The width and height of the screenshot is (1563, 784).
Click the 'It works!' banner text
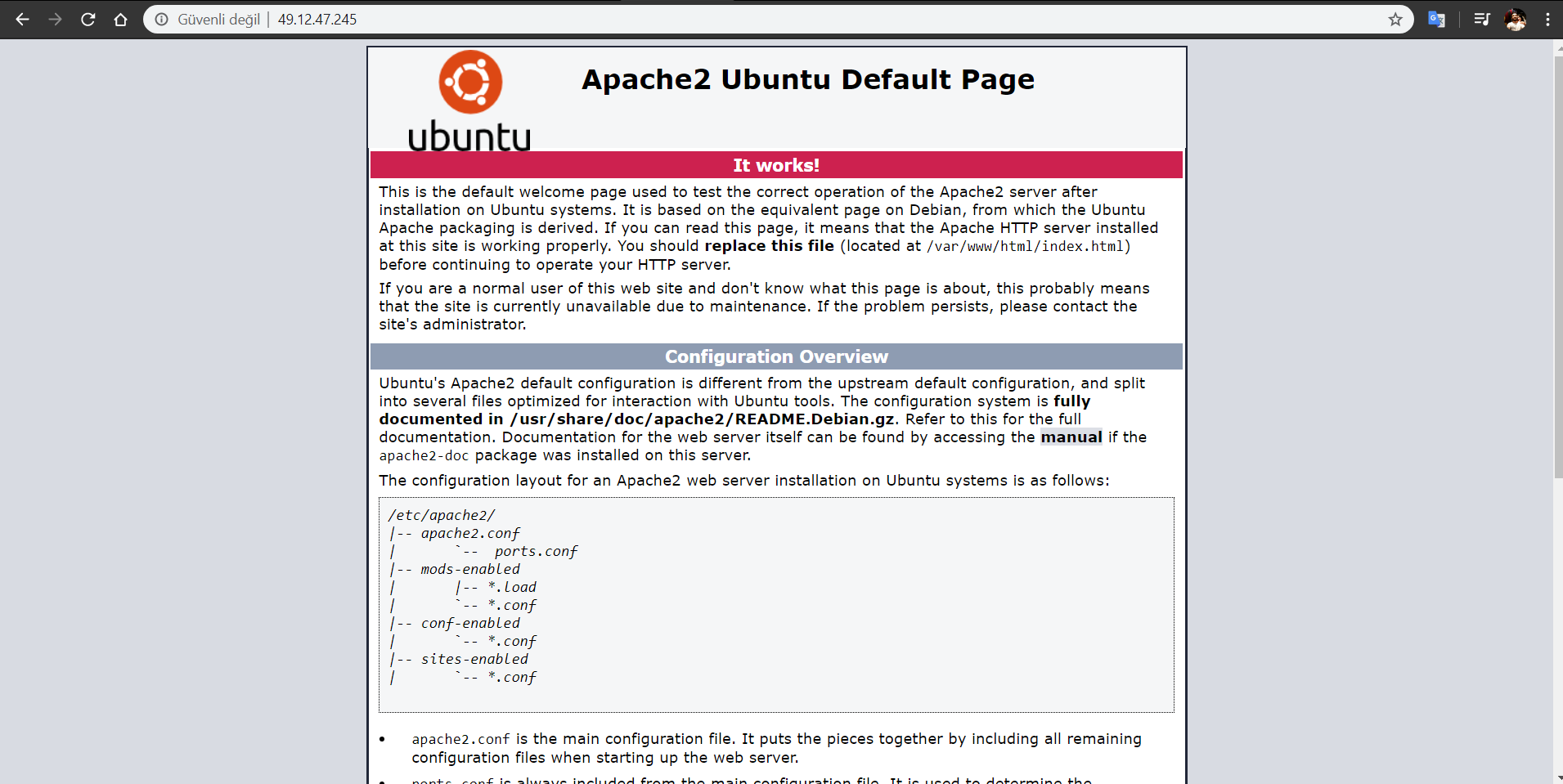[x=776, y=165]
